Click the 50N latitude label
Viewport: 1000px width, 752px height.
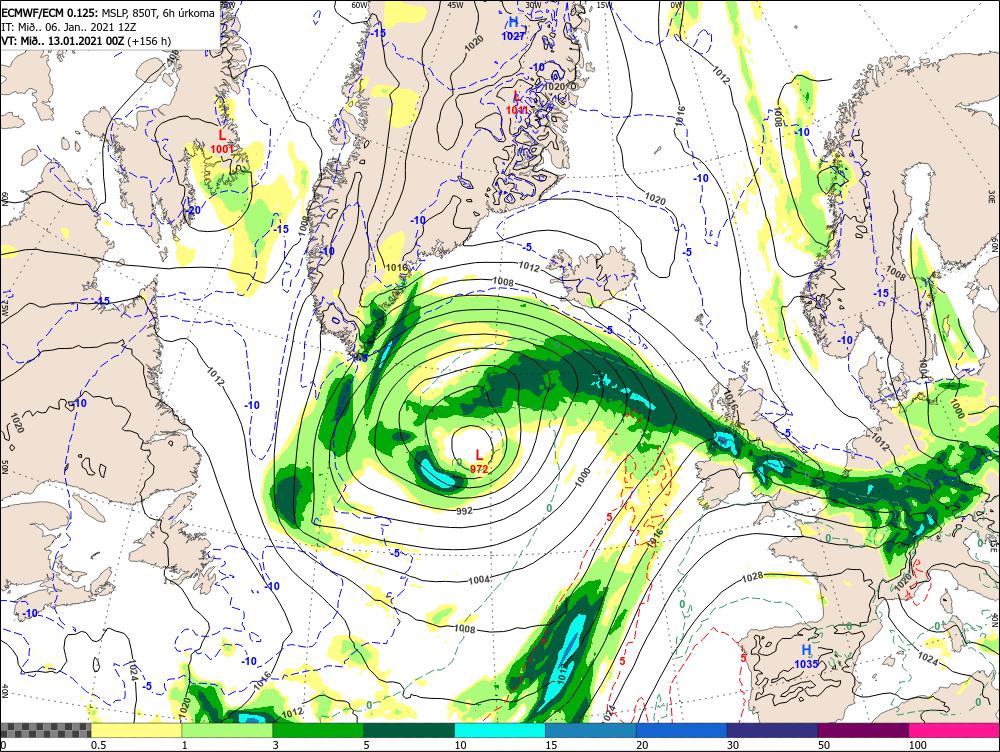coord(5,467)
